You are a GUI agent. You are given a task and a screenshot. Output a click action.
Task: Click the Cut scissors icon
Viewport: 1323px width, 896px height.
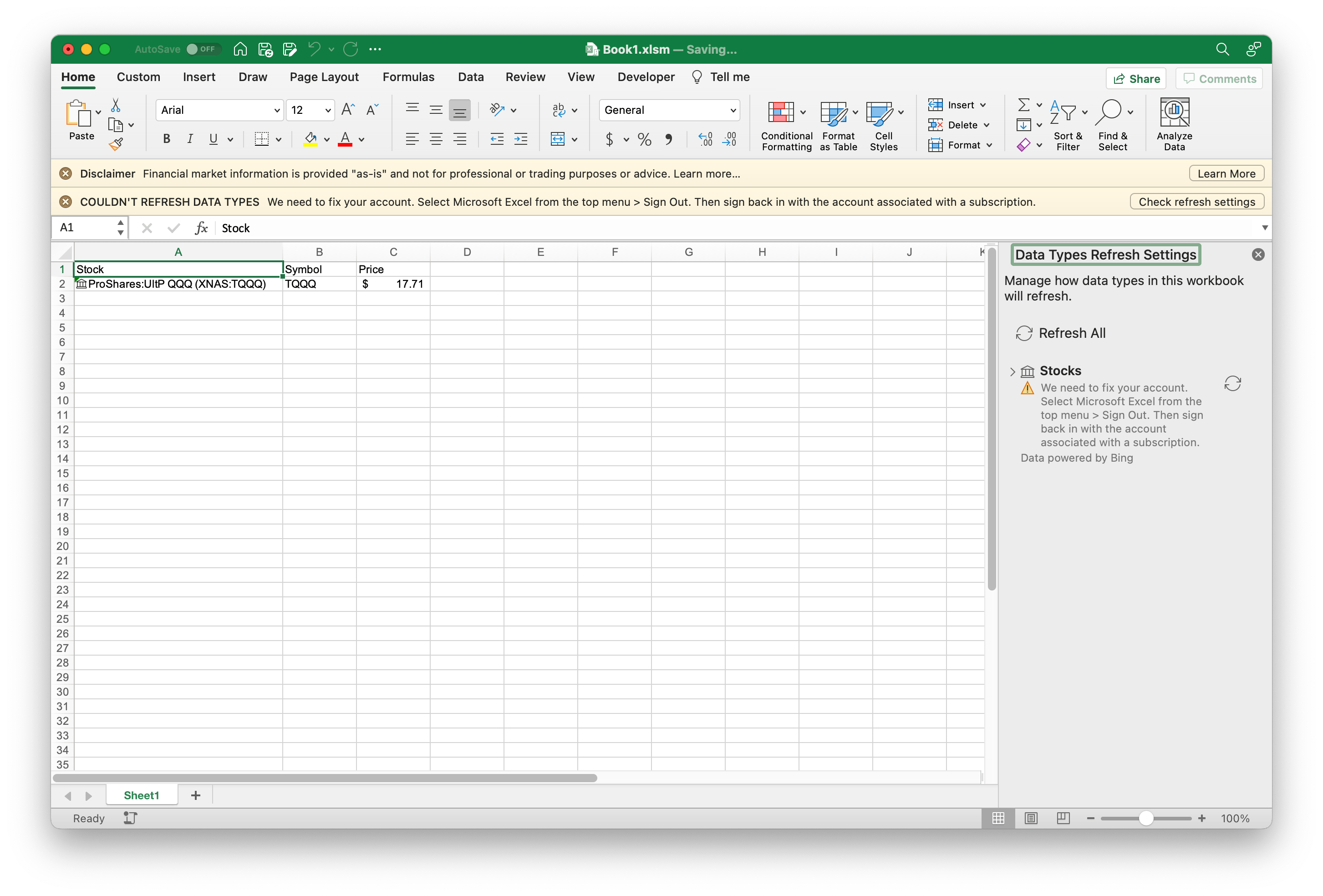tap(116, 105)
